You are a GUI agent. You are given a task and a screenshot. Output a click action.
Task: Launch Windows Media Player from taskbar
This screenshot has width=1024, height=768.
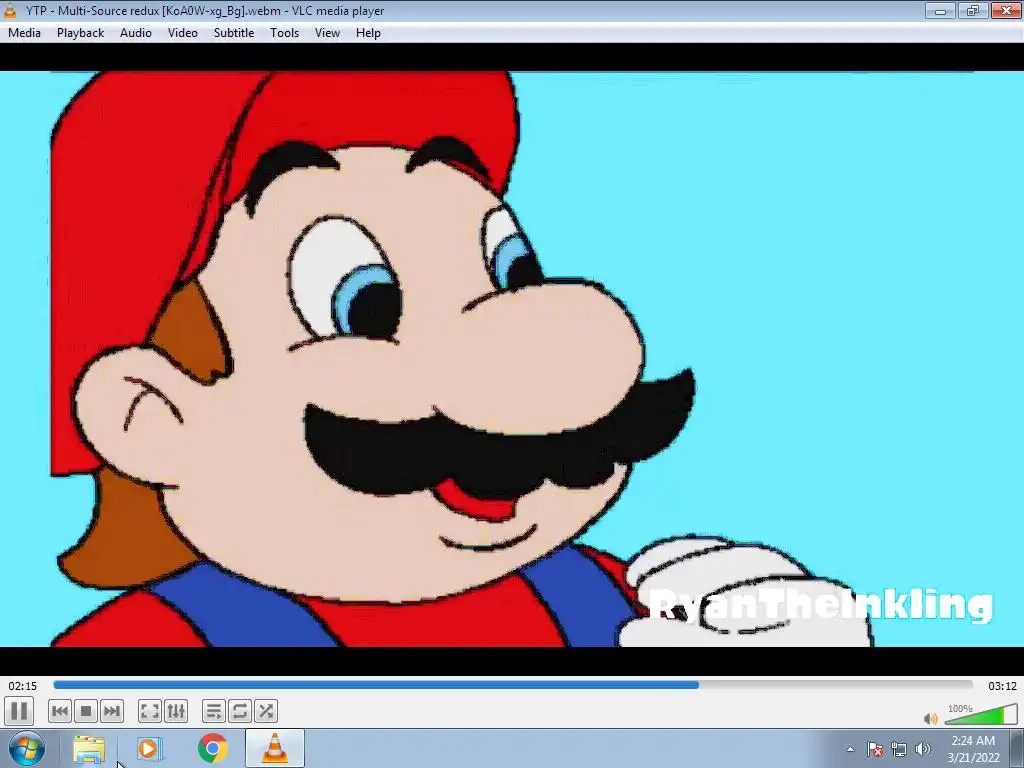148,749
